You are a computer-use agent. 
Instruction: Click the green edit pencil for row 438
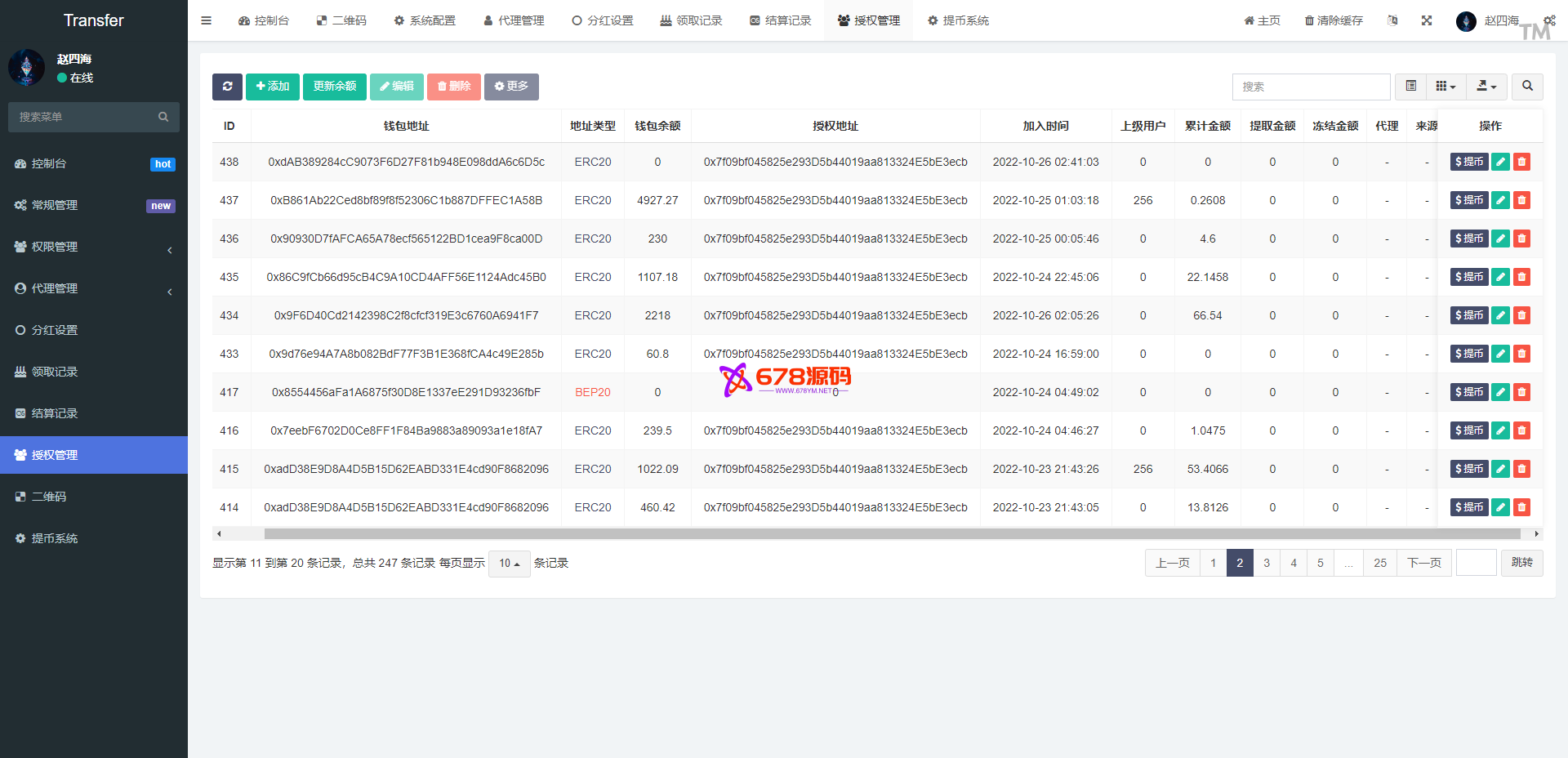(x=1500, y=162)
